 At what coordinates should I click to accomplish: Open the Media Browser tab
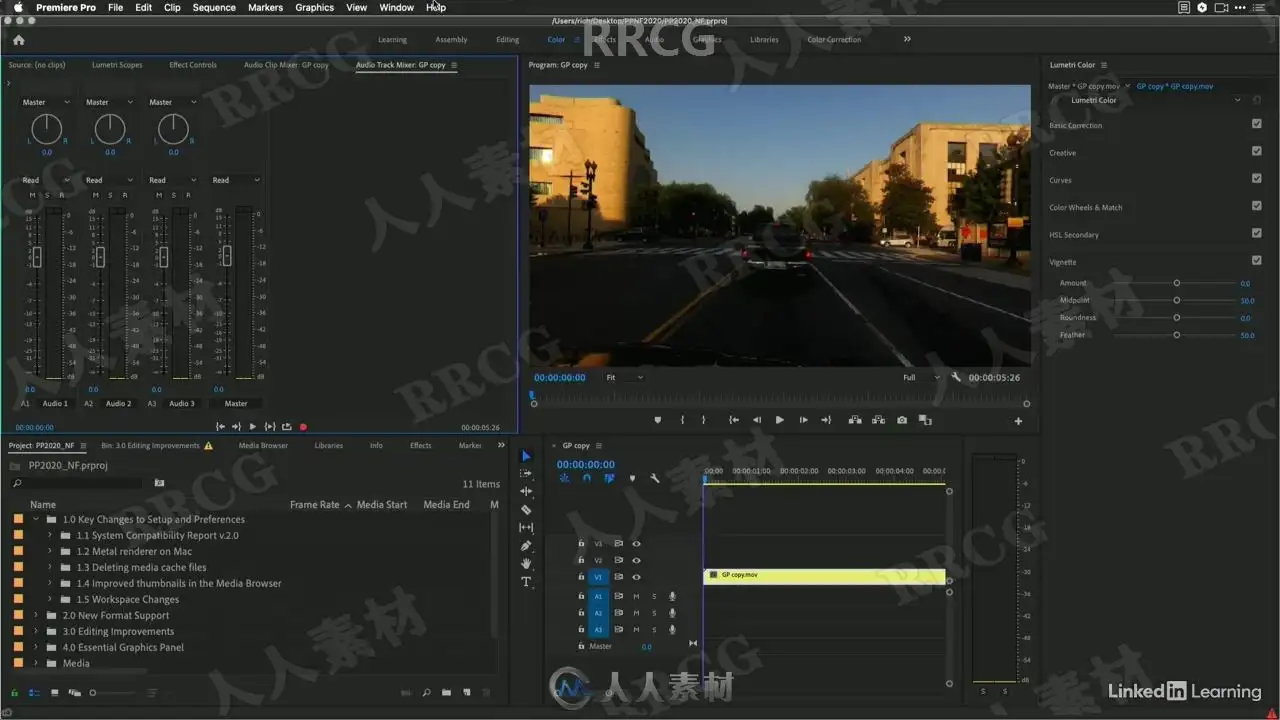point(263,445)
